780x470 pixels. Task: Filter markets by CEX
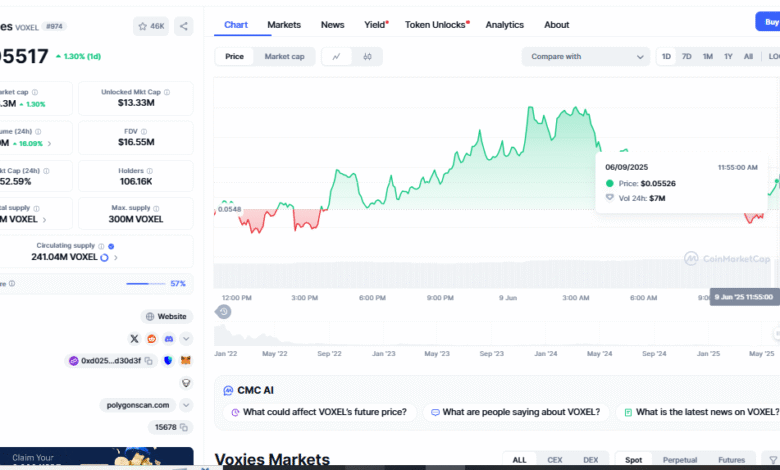point(555,460)
